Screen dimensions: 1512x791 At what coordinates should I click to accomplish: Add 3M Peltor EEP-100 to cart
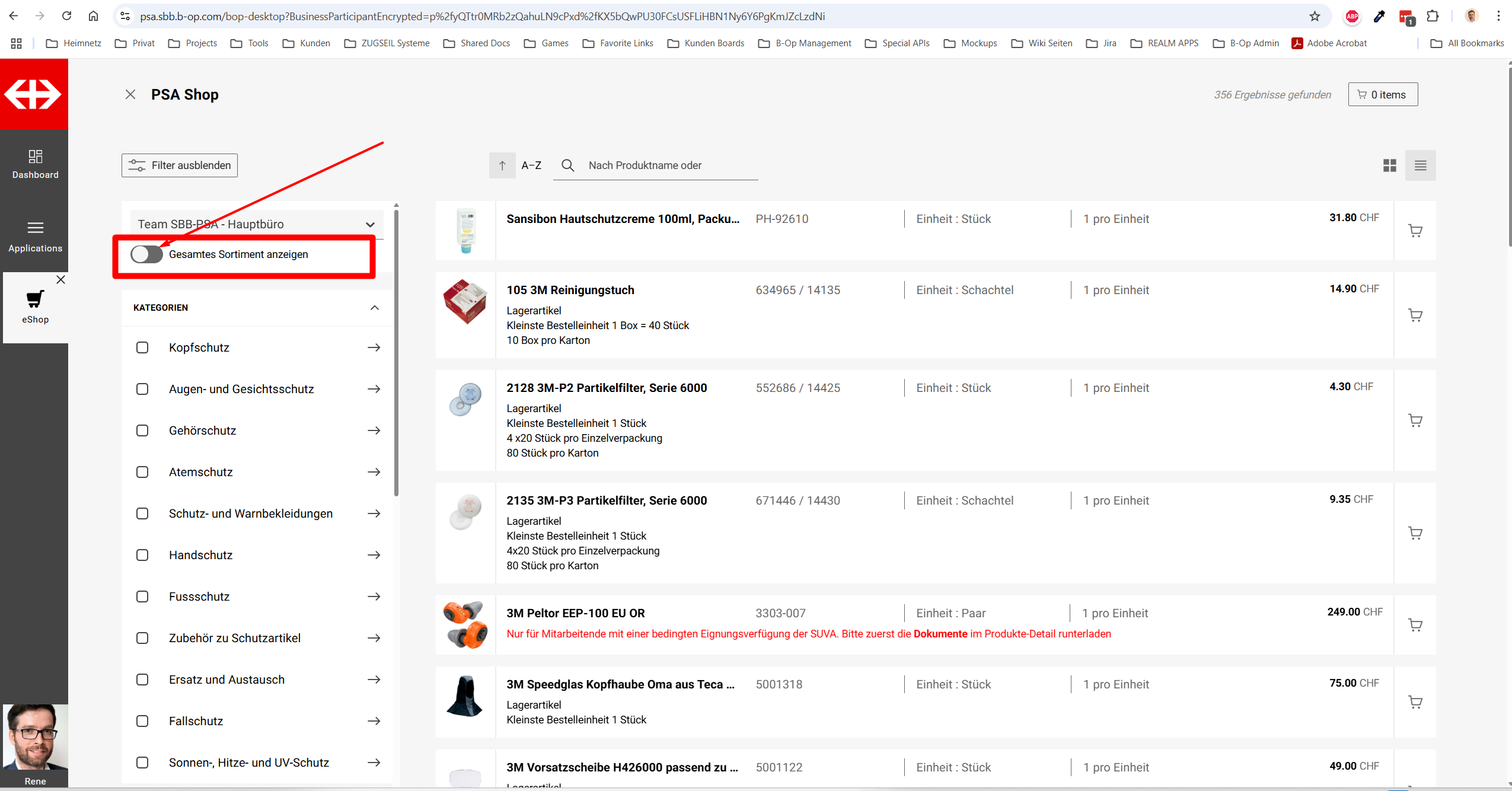click(1415, 625)
